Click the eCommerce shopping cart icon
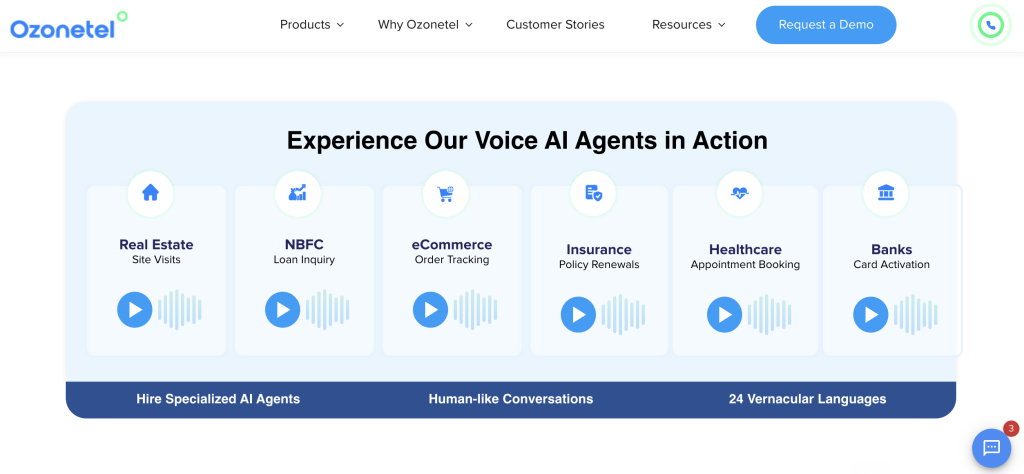This screenshot has width=1024, height=474. pyautogui.click(x=446, y=193)
